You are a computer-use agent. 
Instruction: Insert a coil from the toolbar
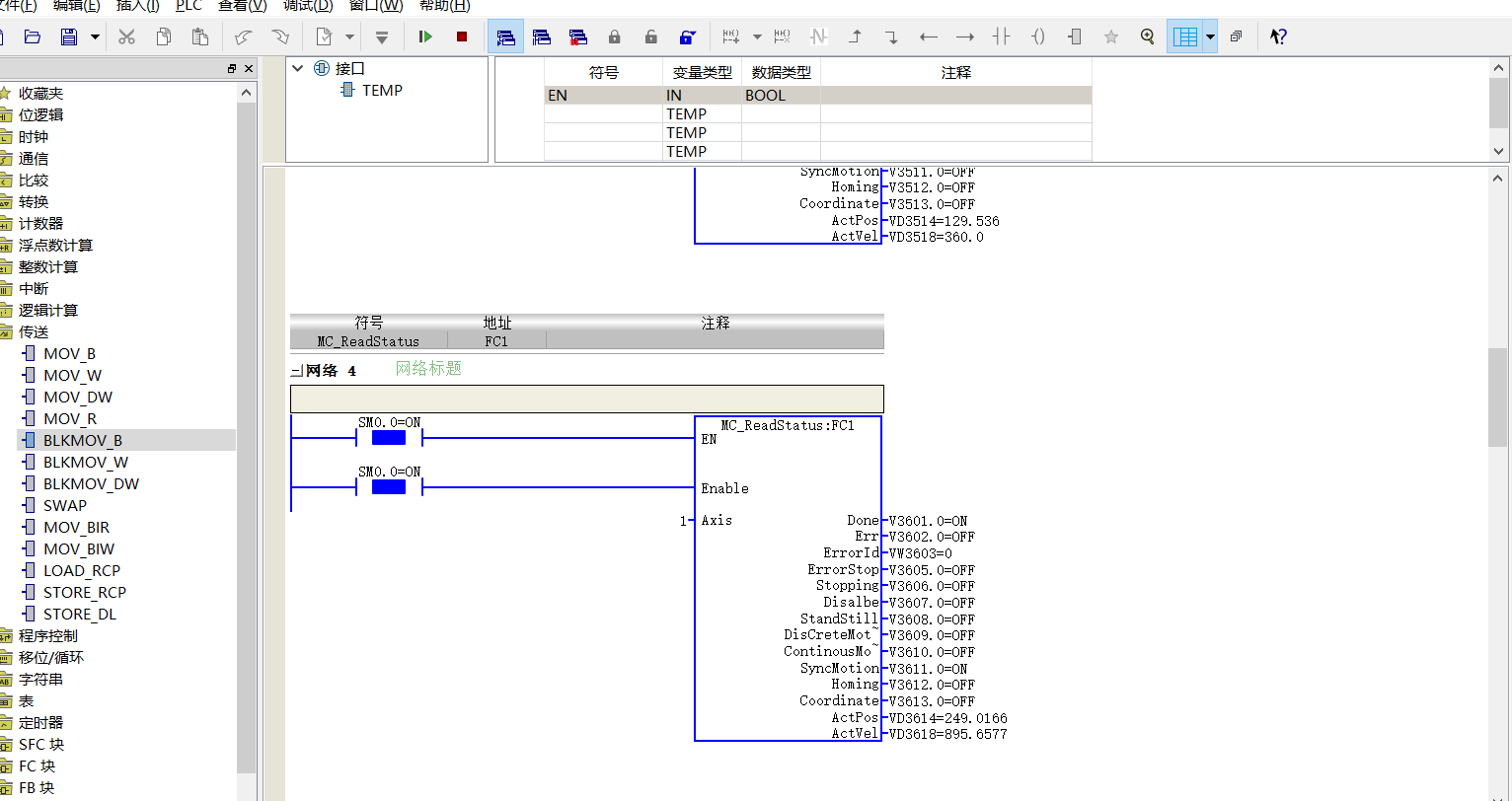pyautogui.click(x=1038, y=36)
